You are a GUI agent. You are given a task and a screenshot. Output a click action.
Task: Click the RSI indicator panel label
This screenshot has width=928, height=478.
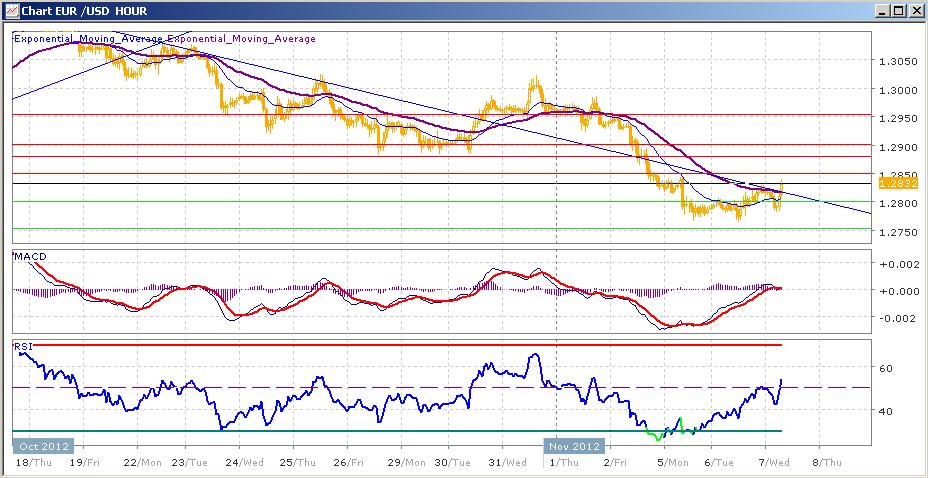[23, 346]
